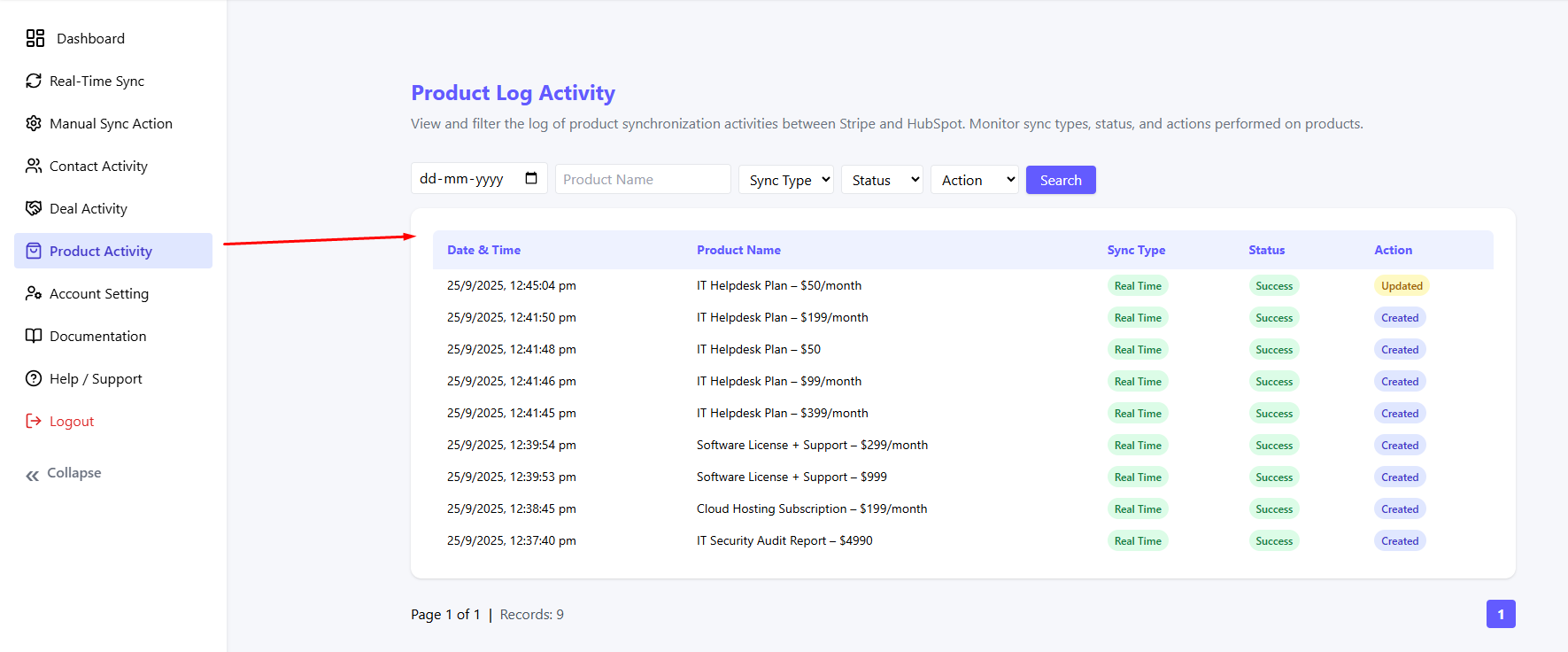Click Cloud Hosting Subscription – $199/month

pos(812,508)
